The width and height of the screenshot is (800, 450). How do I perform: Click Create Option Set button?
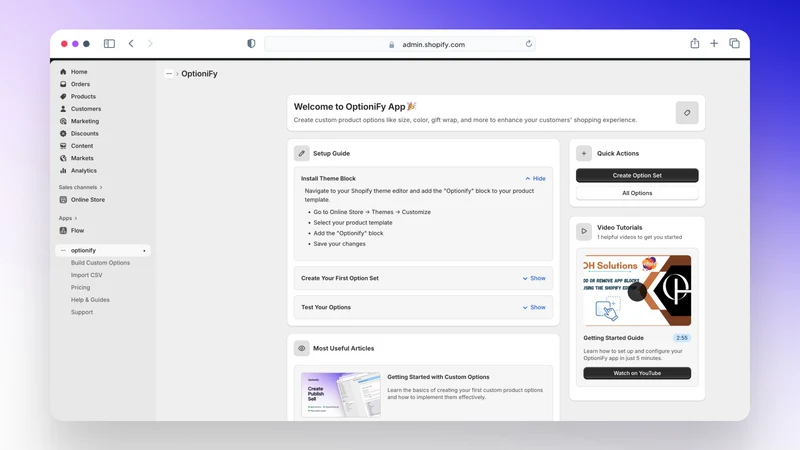coord(637,176)
